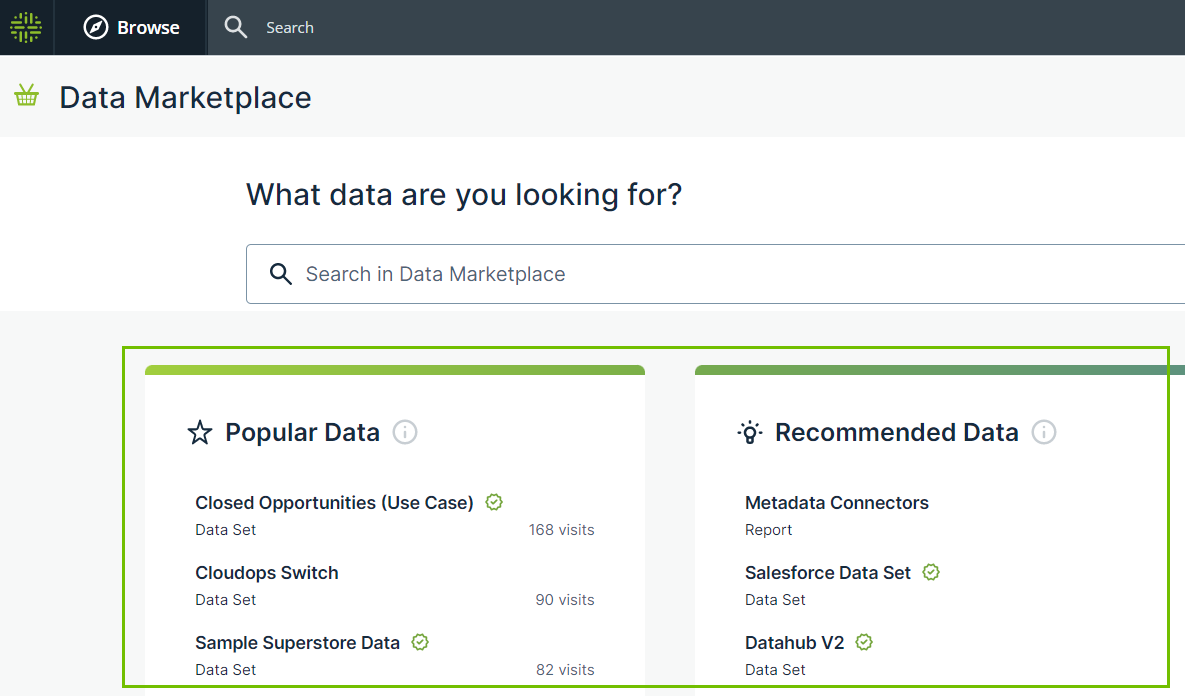Open Sample Superstore Data data set

pyautogui.click(x=297, y=643)
